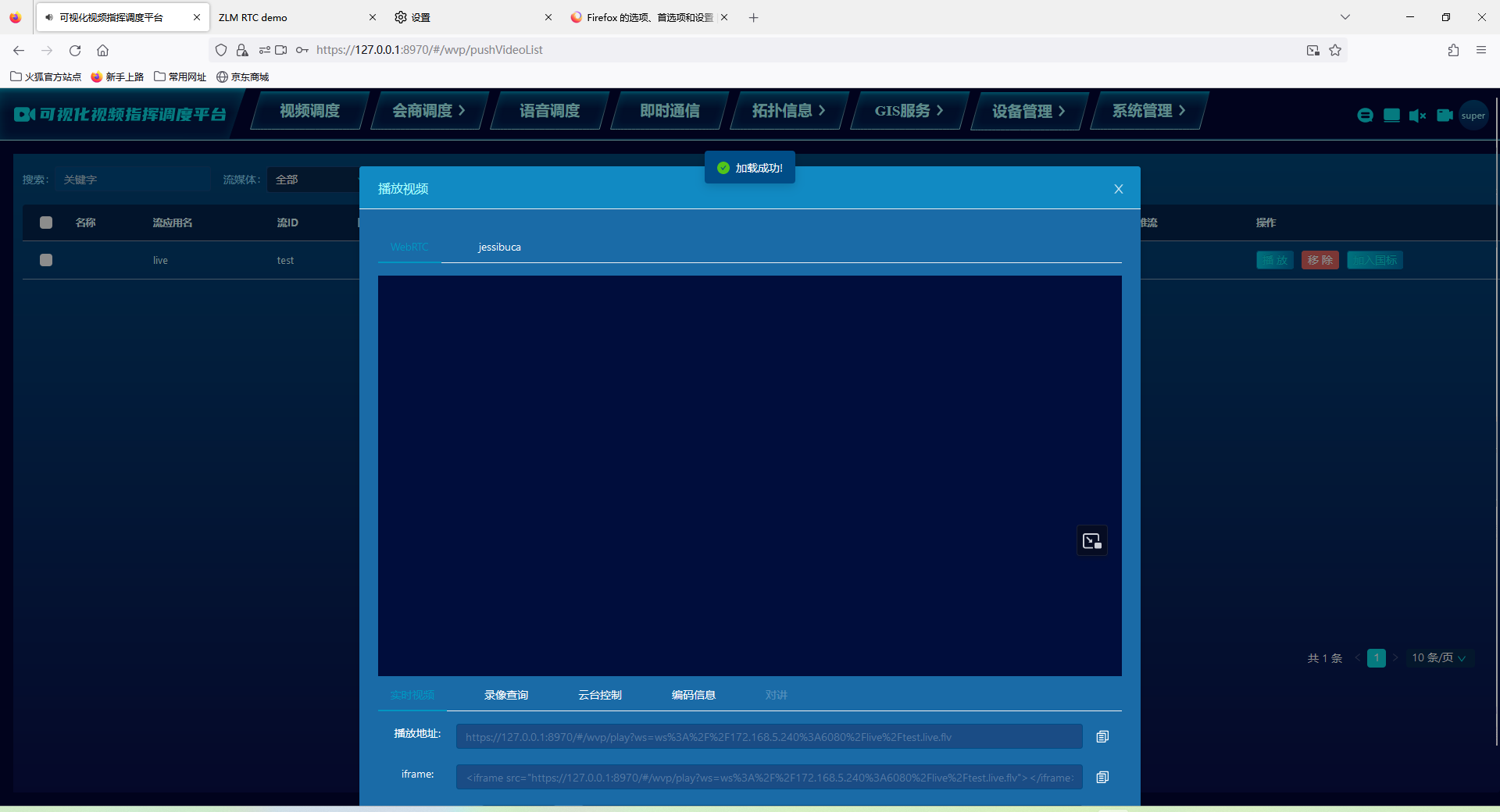Screen dimensions: 1500x812
Task: Select all streams with header checkbox
Action: tap(45, 223)
